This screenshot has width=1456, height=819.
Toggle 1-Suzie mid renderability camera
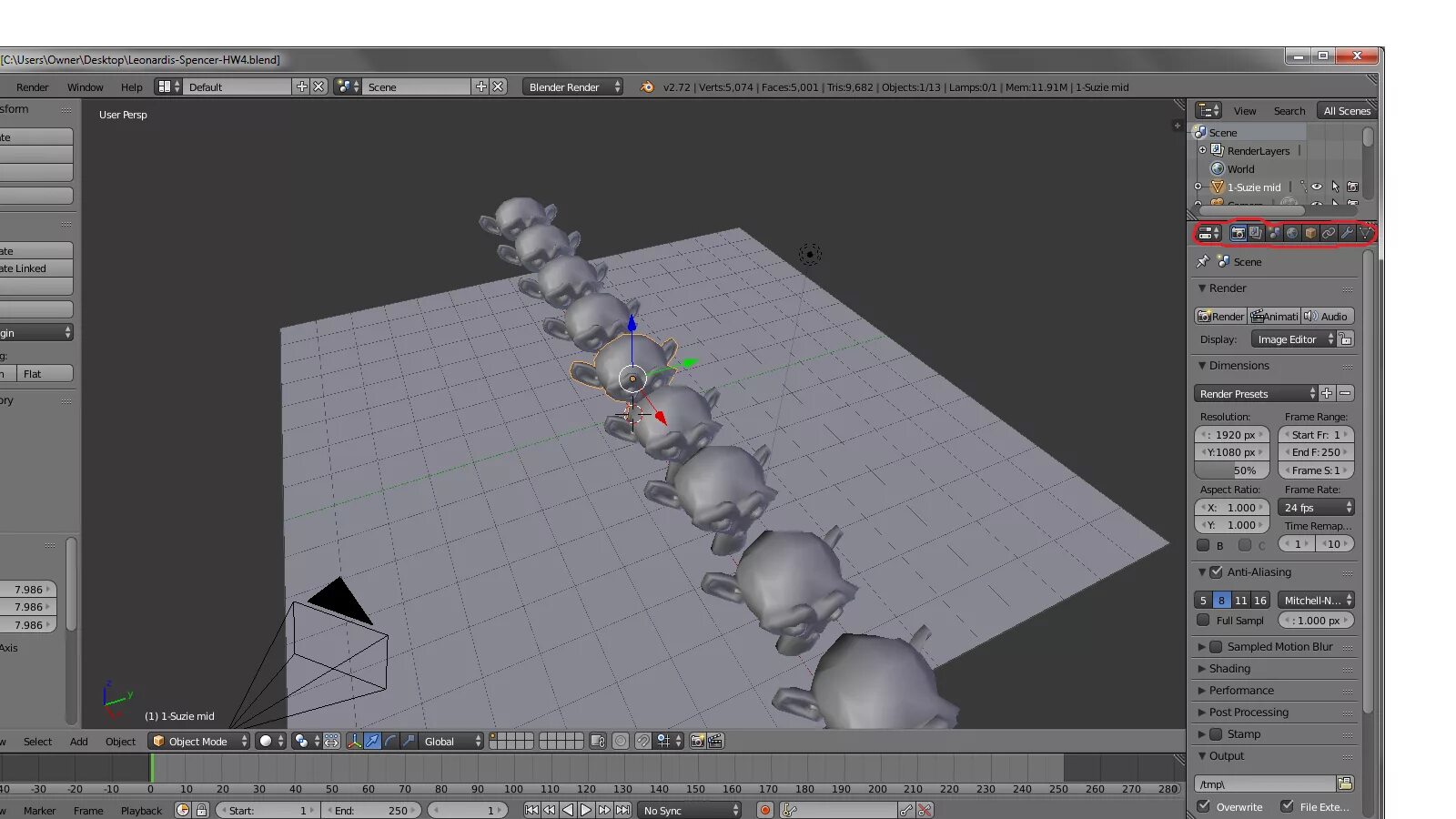point(1352,187)
